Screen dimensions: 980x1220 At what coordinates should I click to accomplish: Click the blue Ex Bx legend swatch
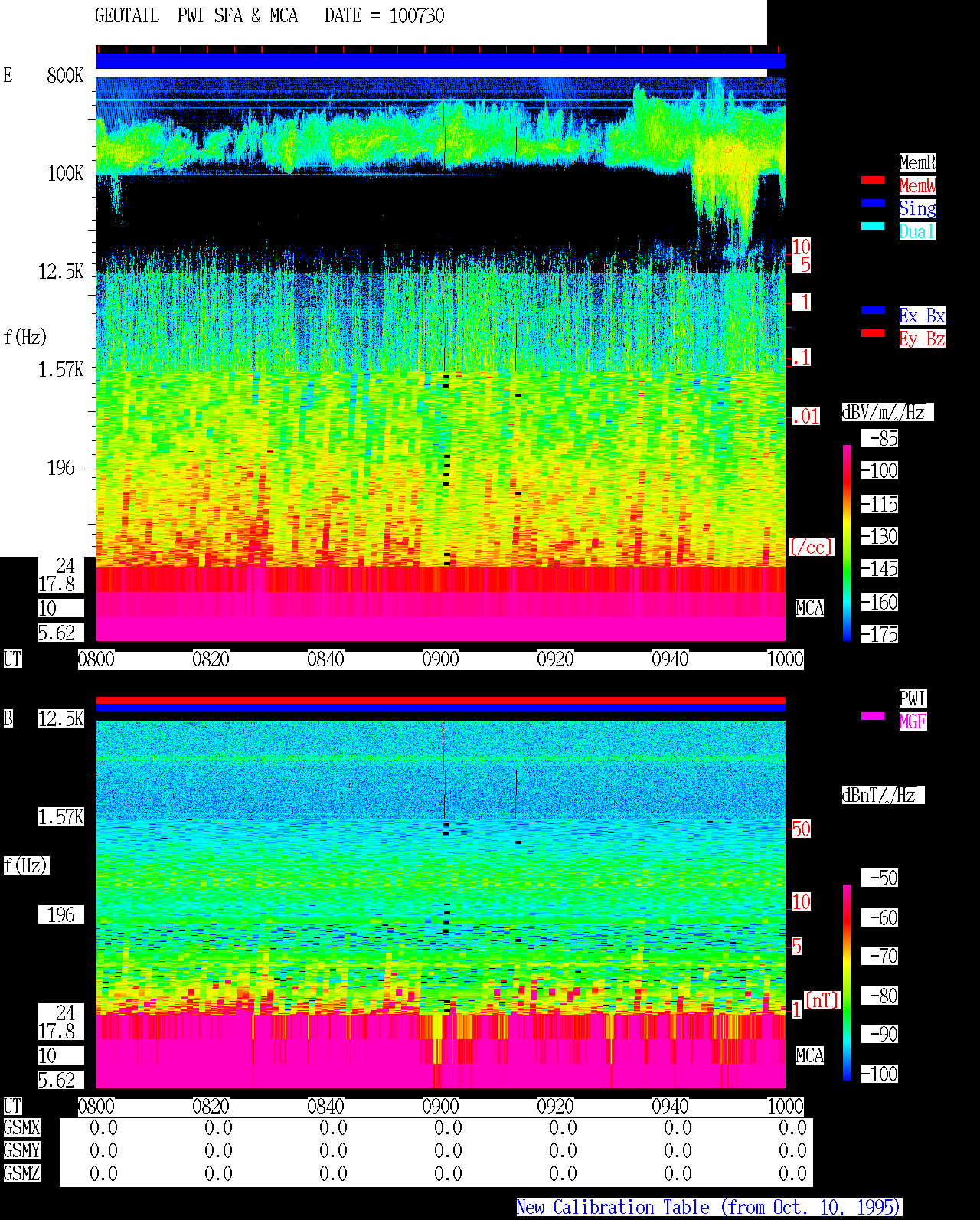873,310
